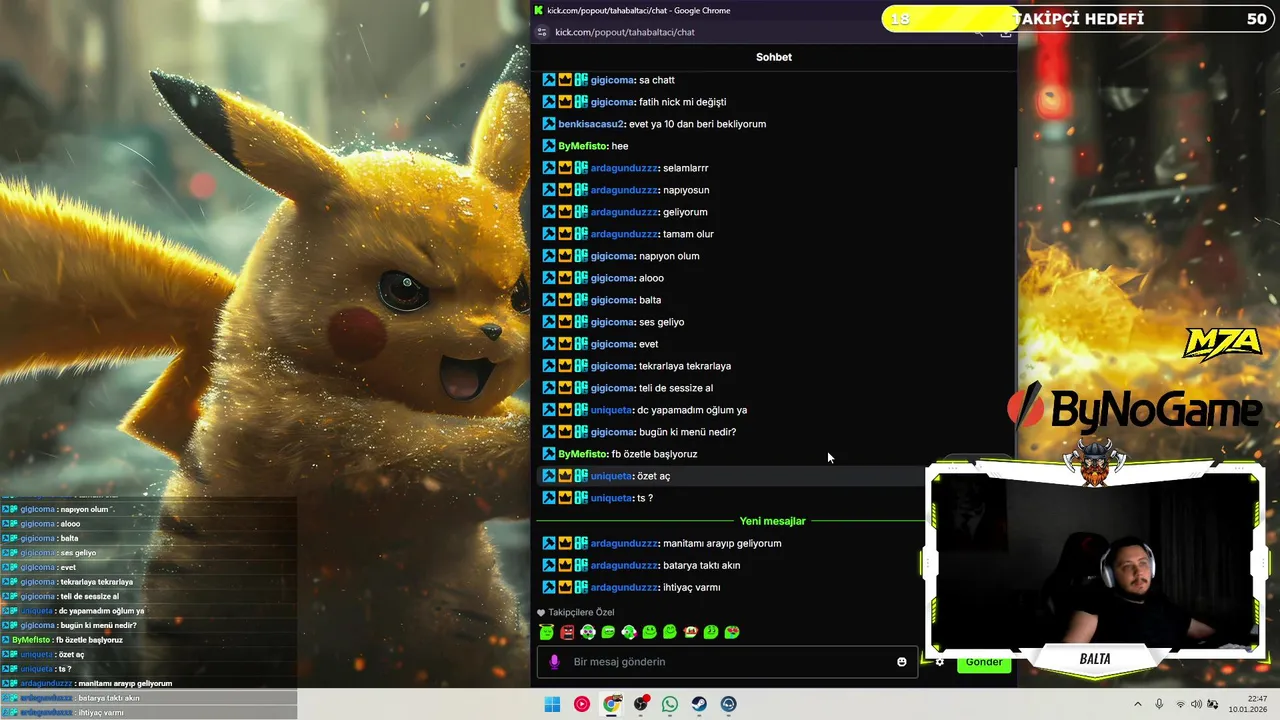Click message text 'evet ya 10 dan beri bekliyorum'

click(697, 124)
